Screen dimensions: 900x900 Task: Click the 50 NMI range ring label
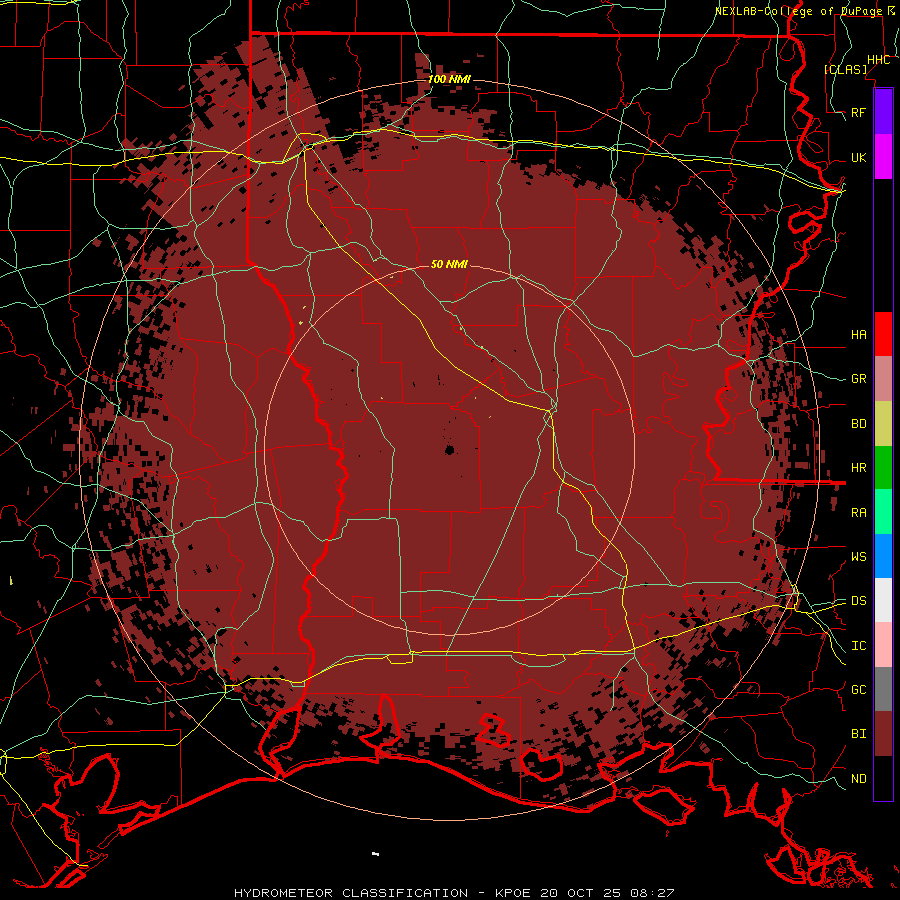pyautogui.click(x=449, y=264)
